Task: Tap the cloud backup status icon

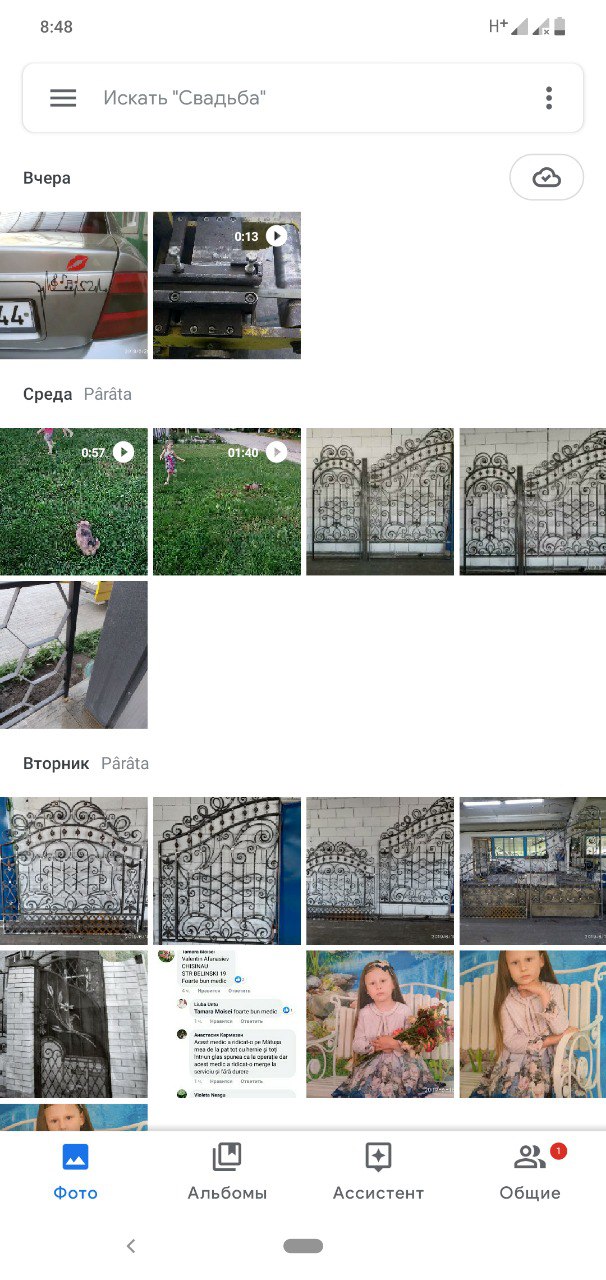Action: click(546, 178)
